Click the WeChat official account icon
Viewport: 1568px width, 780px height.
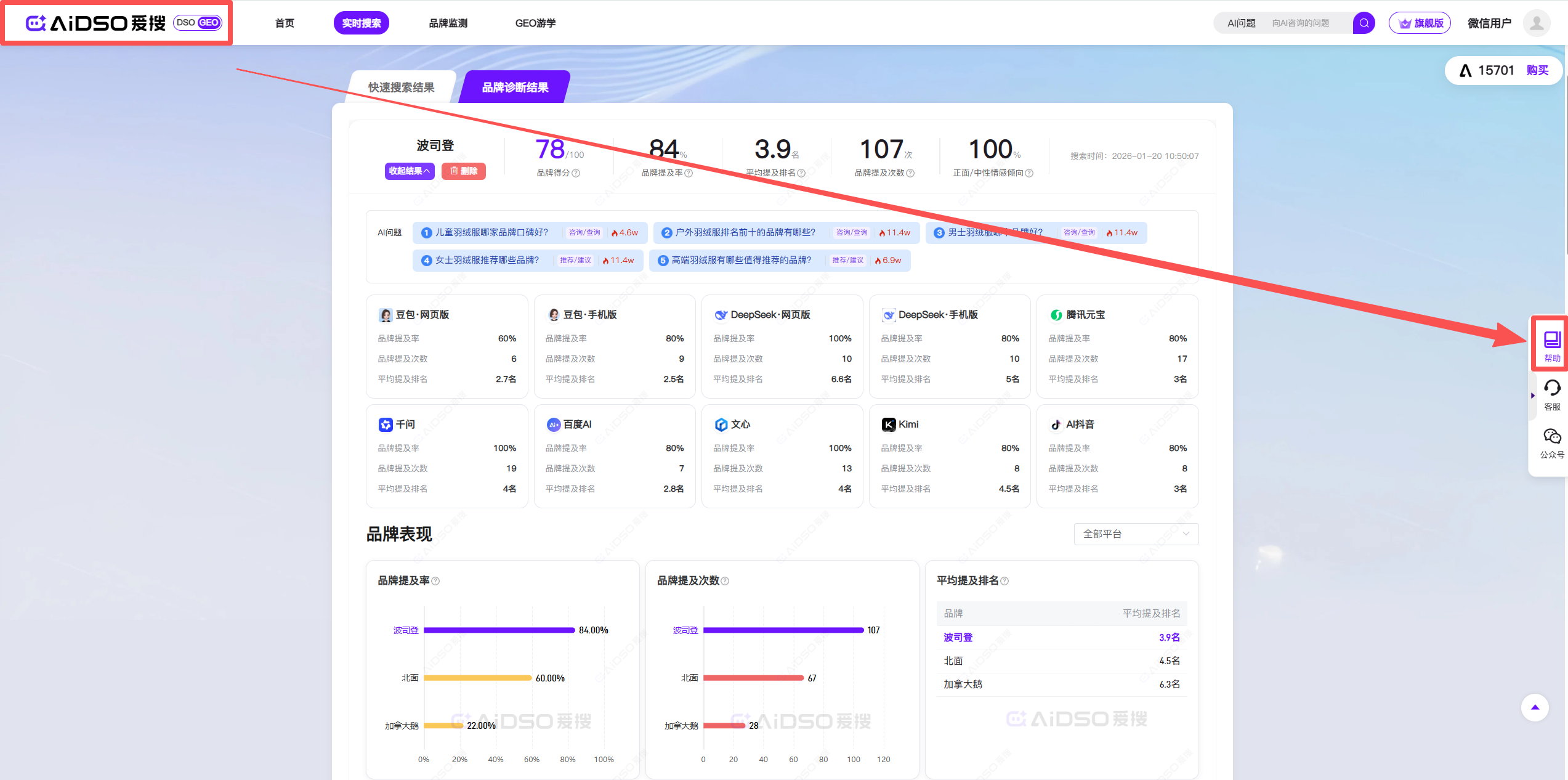pyautogui.click(x=1551, y=437)
